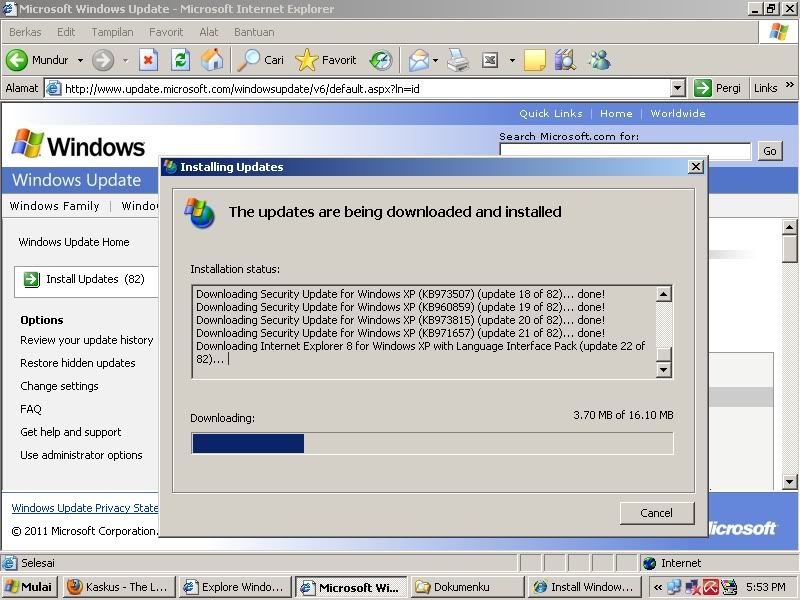This screenshot has width=800, height=600.
Task: Open the Alat menu
Action: click(209, 32)
